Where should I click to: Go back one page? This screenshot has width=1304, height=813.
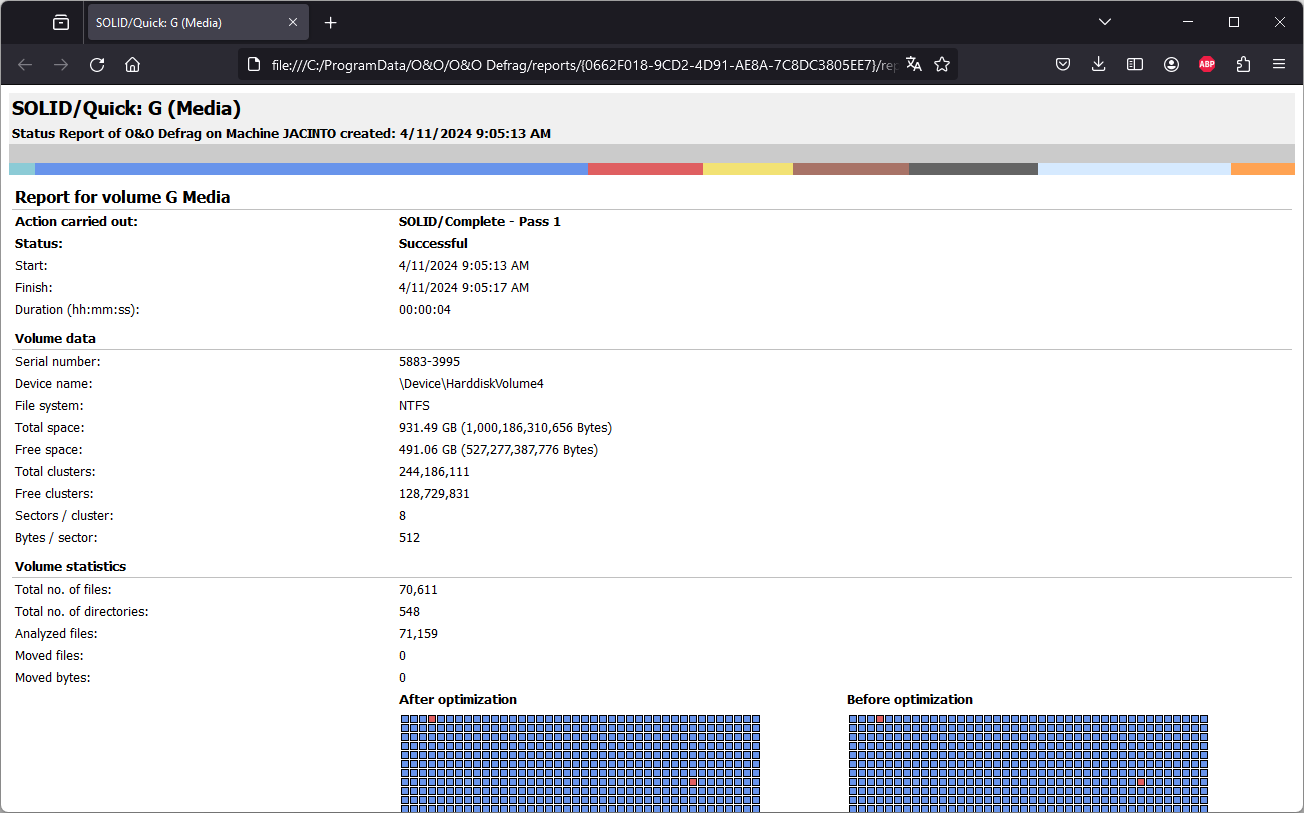pyautogui.click(x=25, y=64)
